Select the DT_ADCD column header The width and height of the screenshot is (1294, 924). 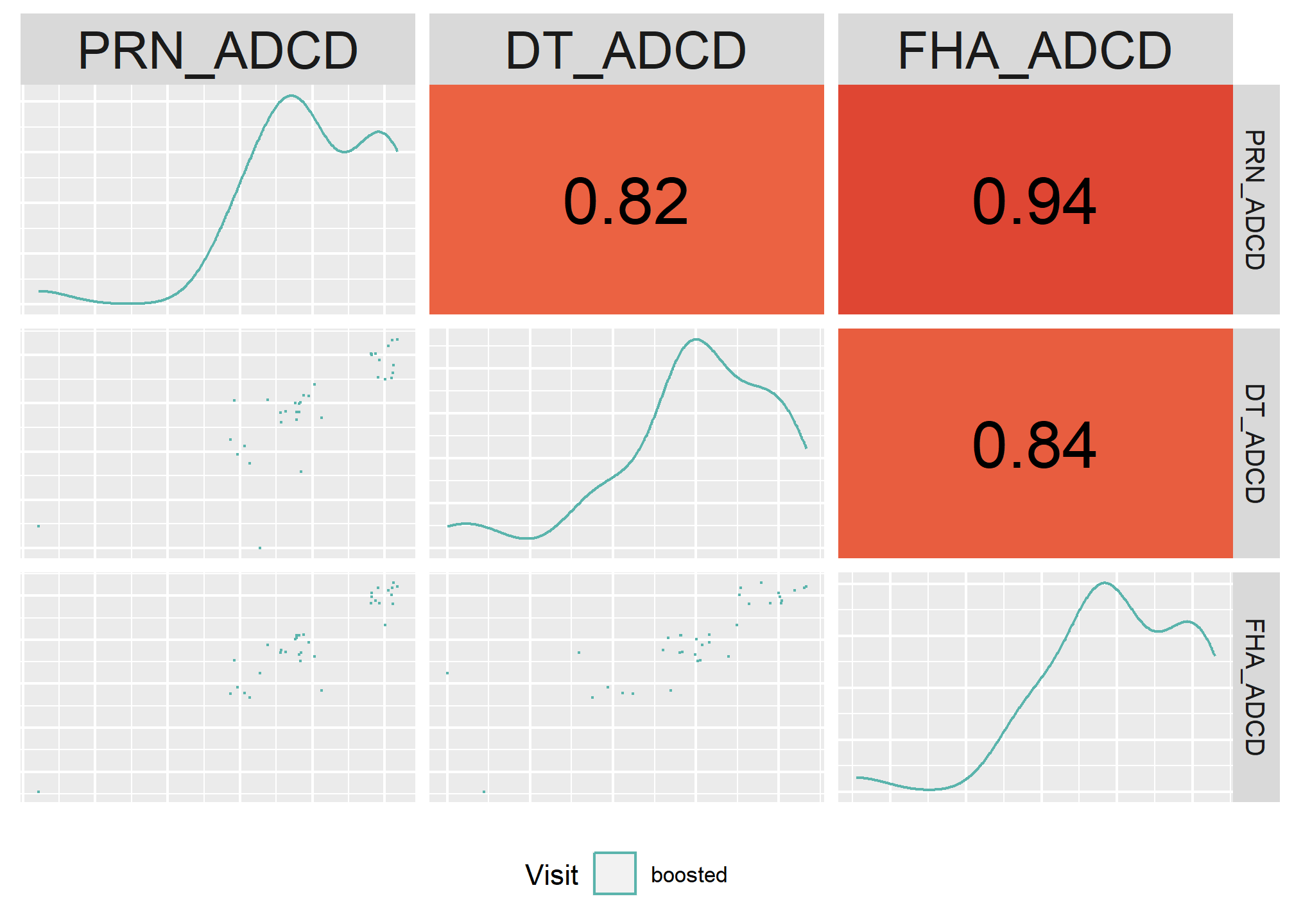coord(626,49)
